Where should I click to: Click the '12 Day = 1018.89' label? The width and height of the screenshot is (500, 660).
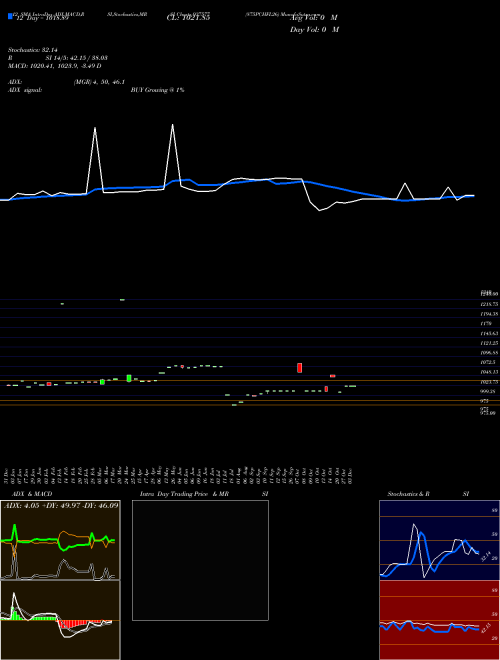pyautogui.click(x=41, y=19)
